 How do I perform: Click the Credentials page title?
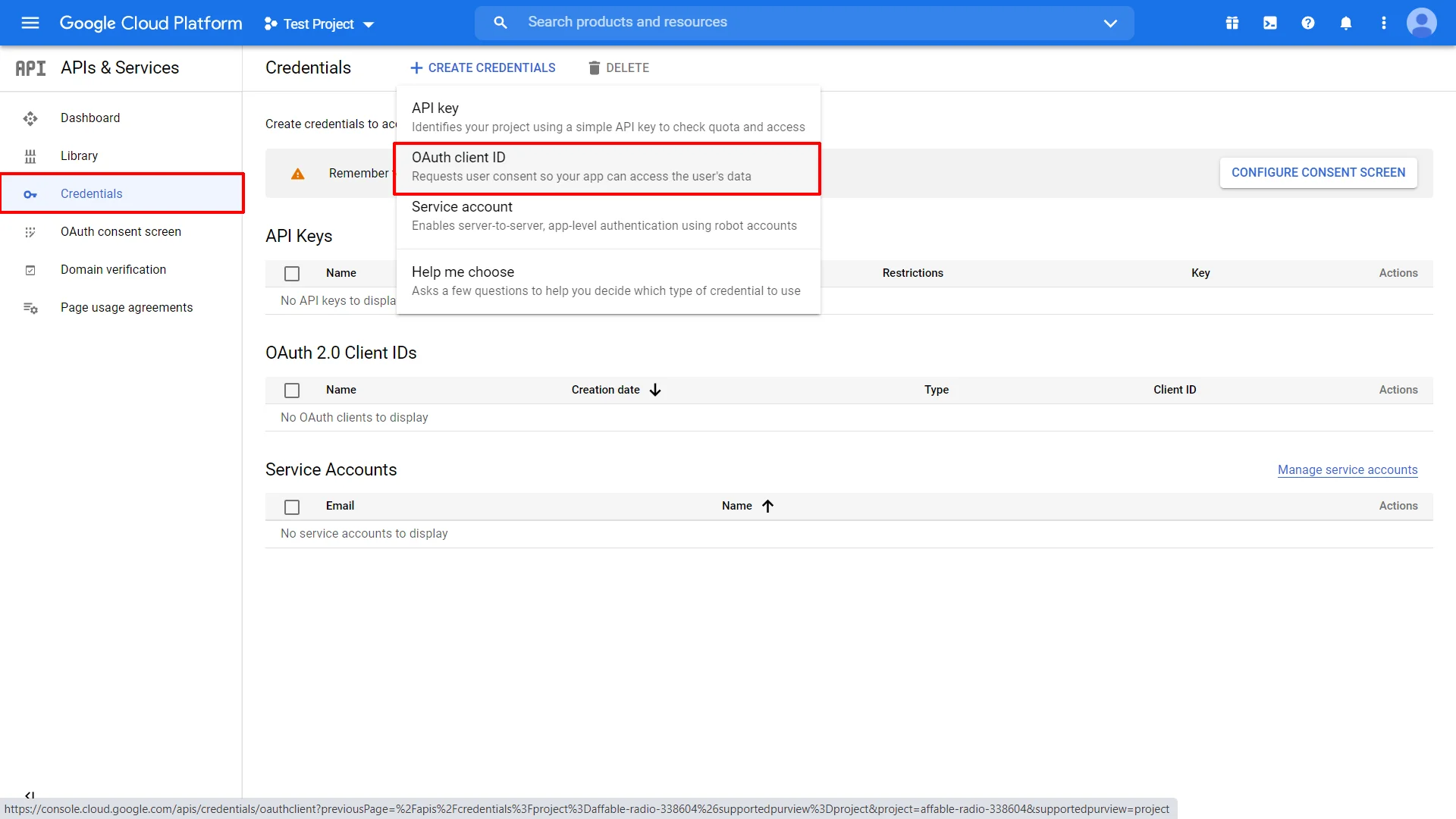(308, 67)
